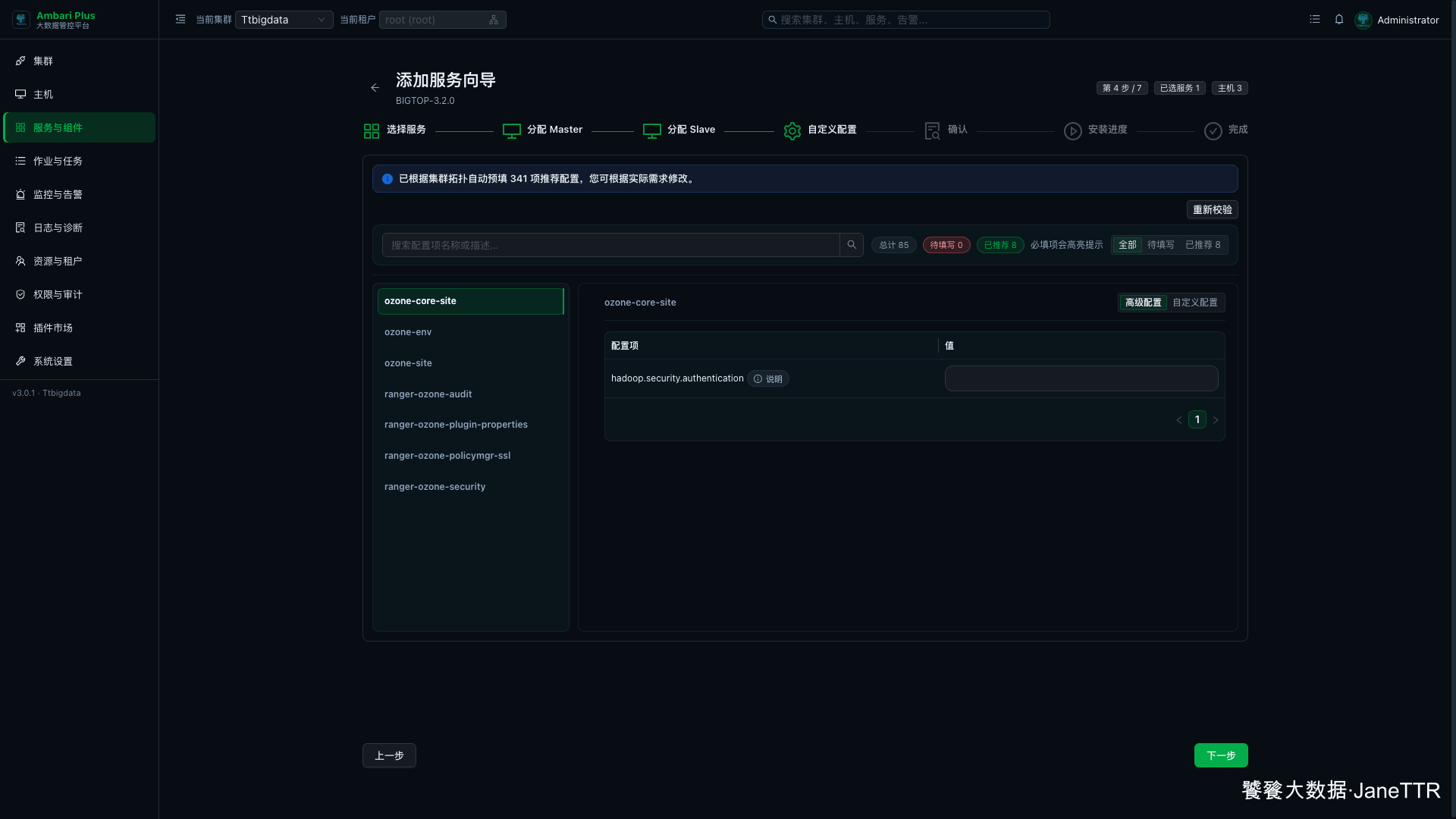Switch to the 自定义配置 tab in the config panel
The image size is (1456, 819).
(1195, 303)
